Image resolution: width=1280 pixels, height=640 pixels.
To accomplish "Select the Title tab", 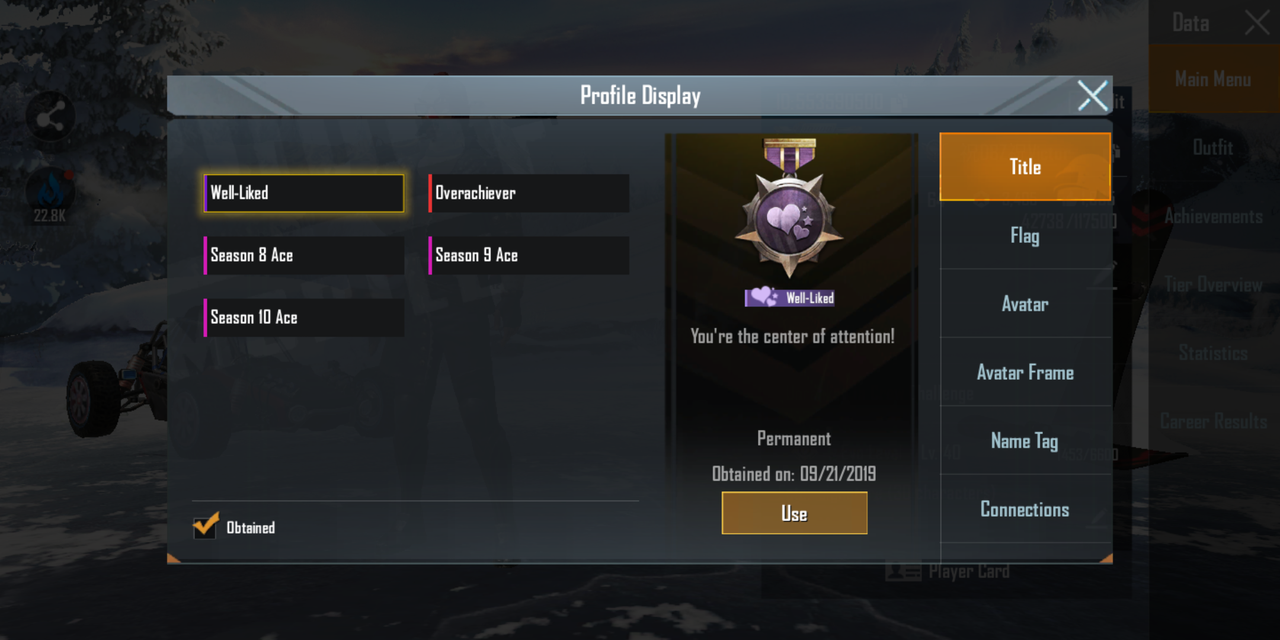I will coord(1025,167).
